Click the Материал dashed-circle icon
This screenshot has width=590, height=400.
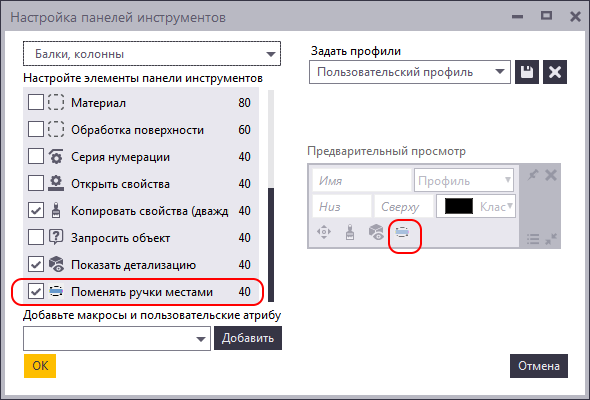pyautogui.click(x=56, y=103)
